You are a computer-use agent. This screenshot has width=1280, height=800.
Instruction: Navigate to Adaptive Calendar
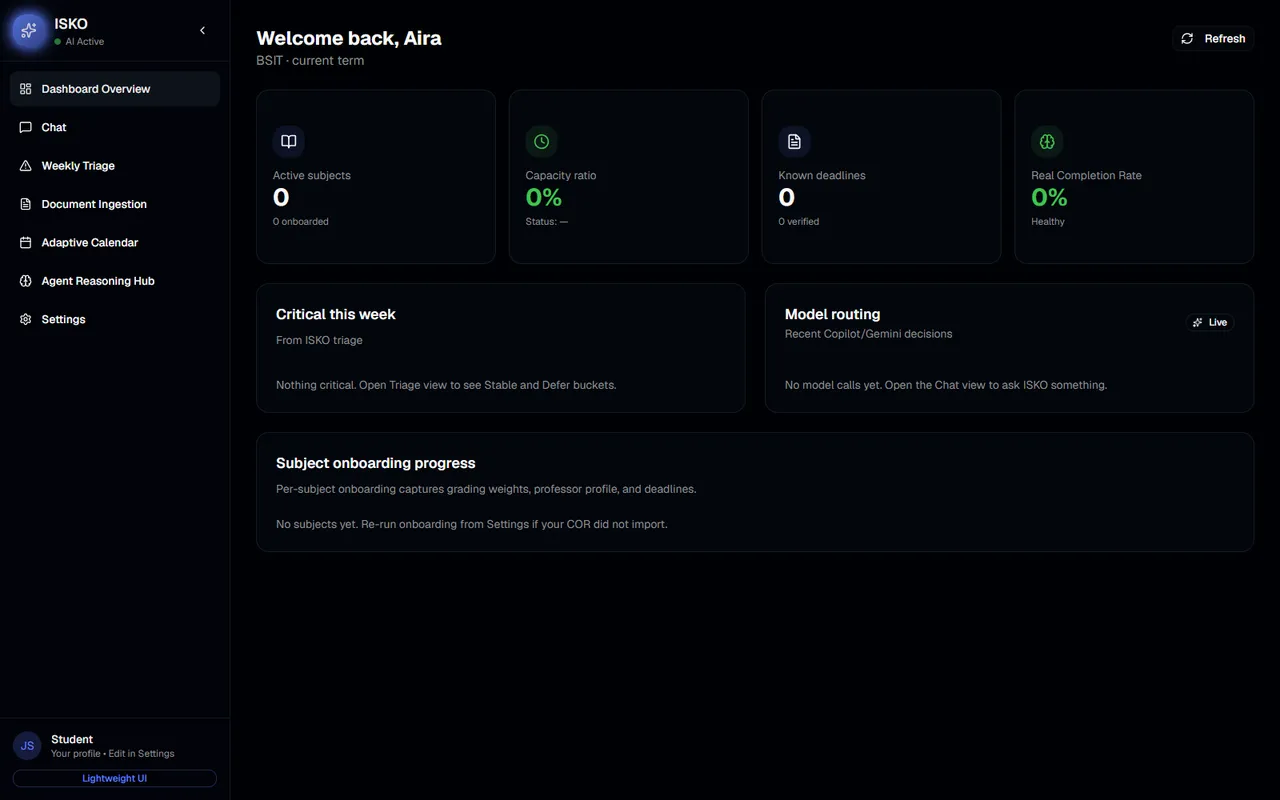click(115, 243)
